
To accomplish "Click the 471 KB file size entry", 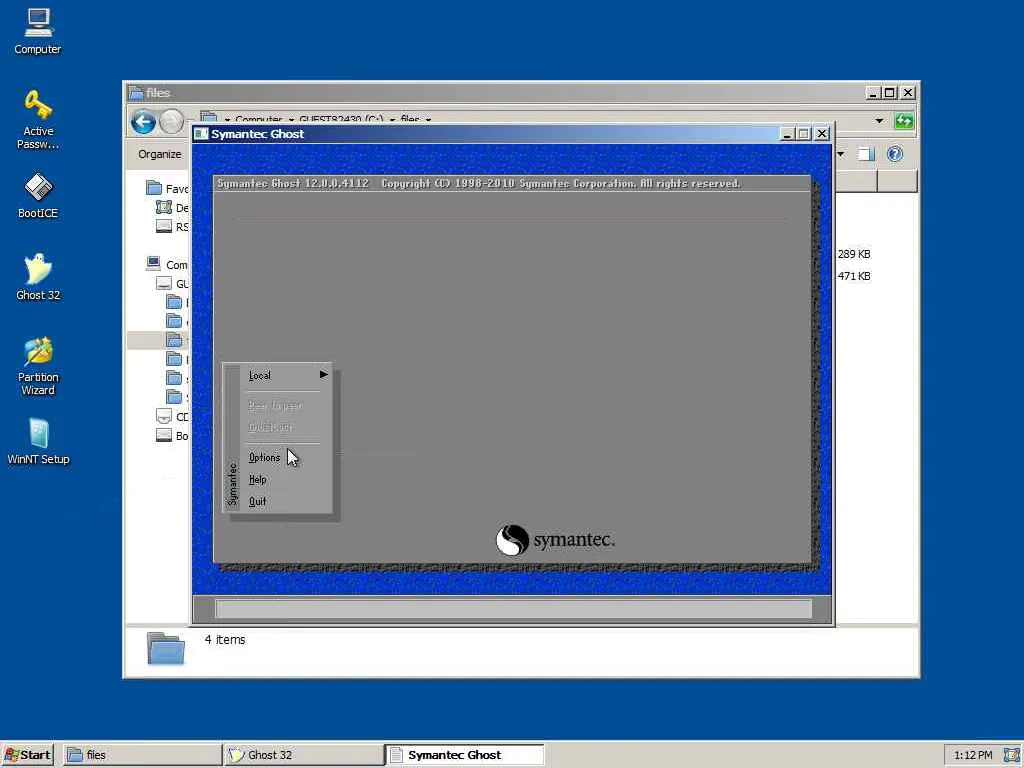I will (x=854, y=276).
